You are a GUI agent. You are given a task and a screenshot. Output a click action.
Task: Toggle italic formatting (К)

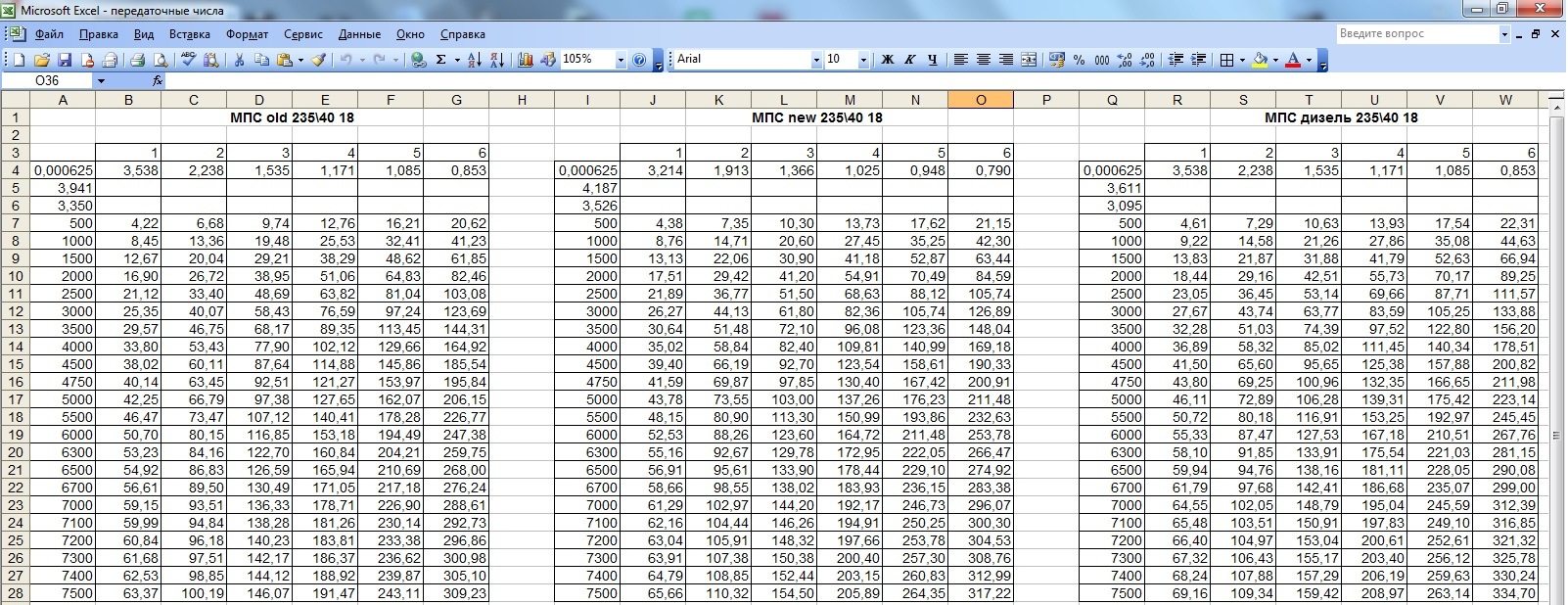click(910, 60)
